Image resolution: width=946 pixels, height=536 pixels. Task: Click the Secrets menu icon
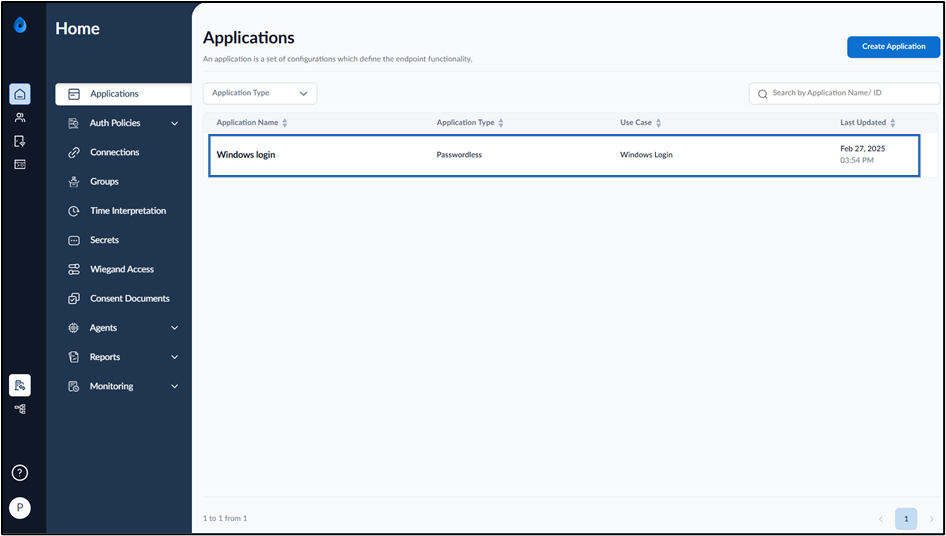[x=74, y=240]
